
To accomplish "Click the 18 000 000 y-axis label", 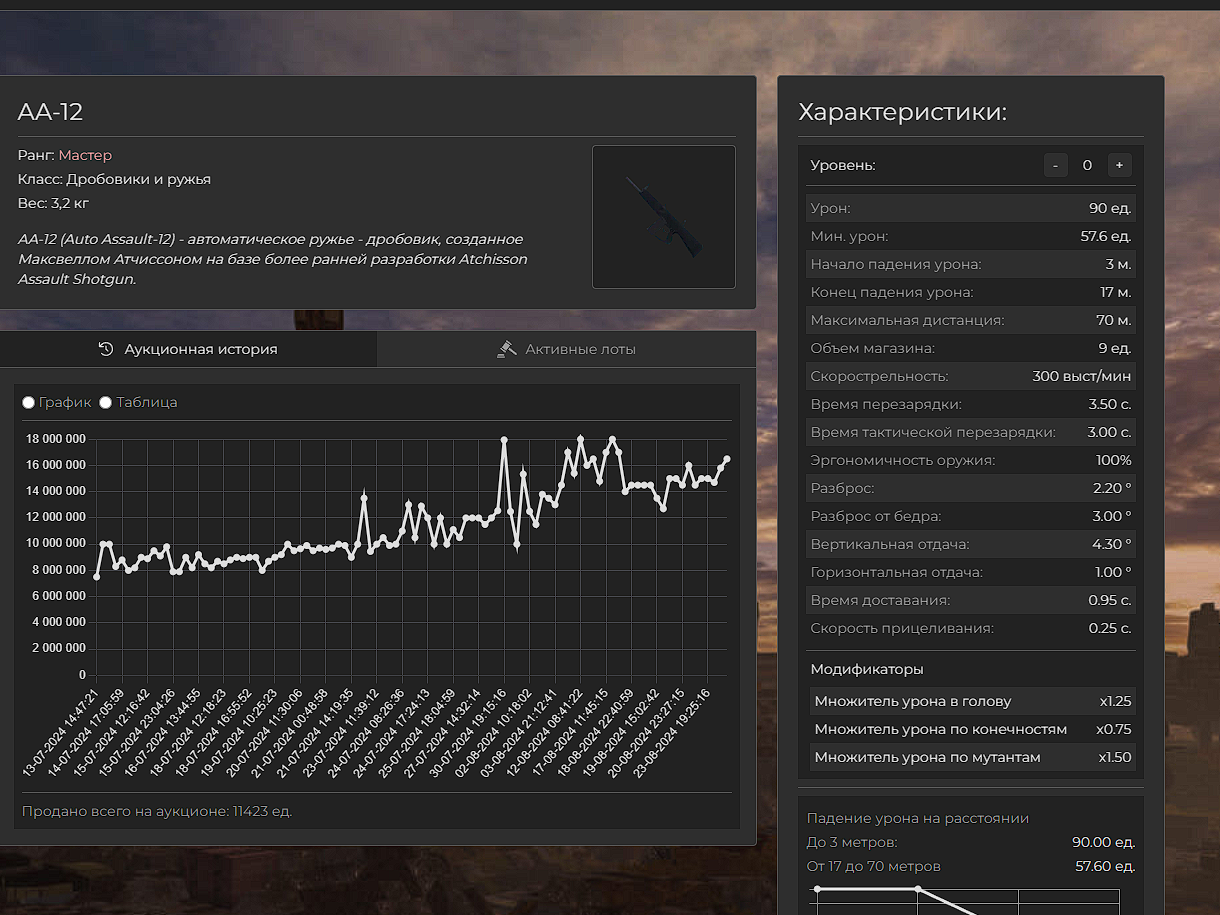I will tap(54, 439).
